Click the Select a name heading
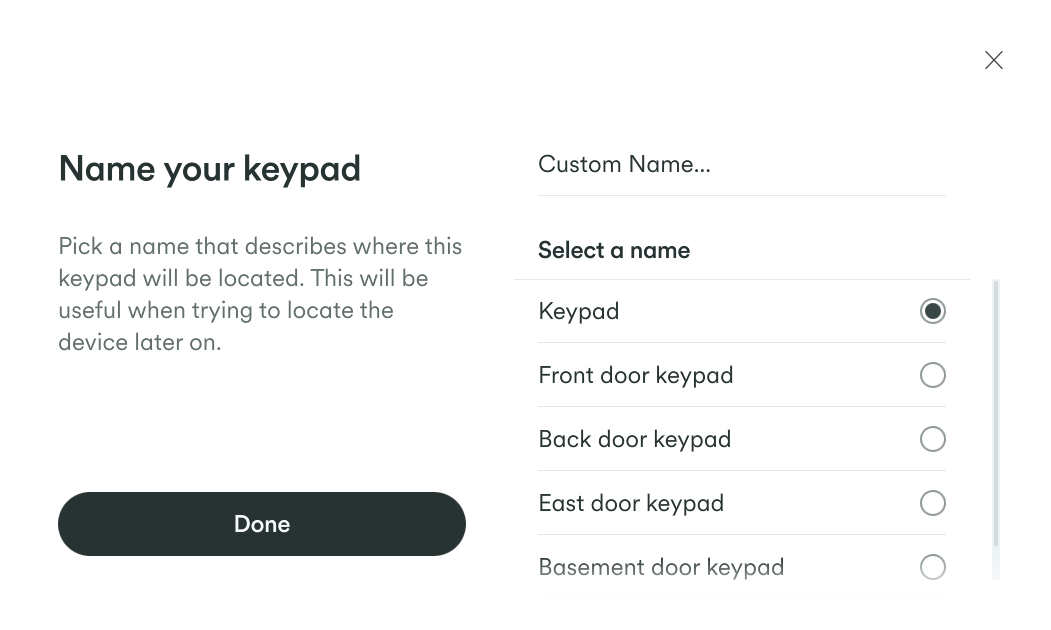This screenshot has height=630, width=1051. [613, 250]
